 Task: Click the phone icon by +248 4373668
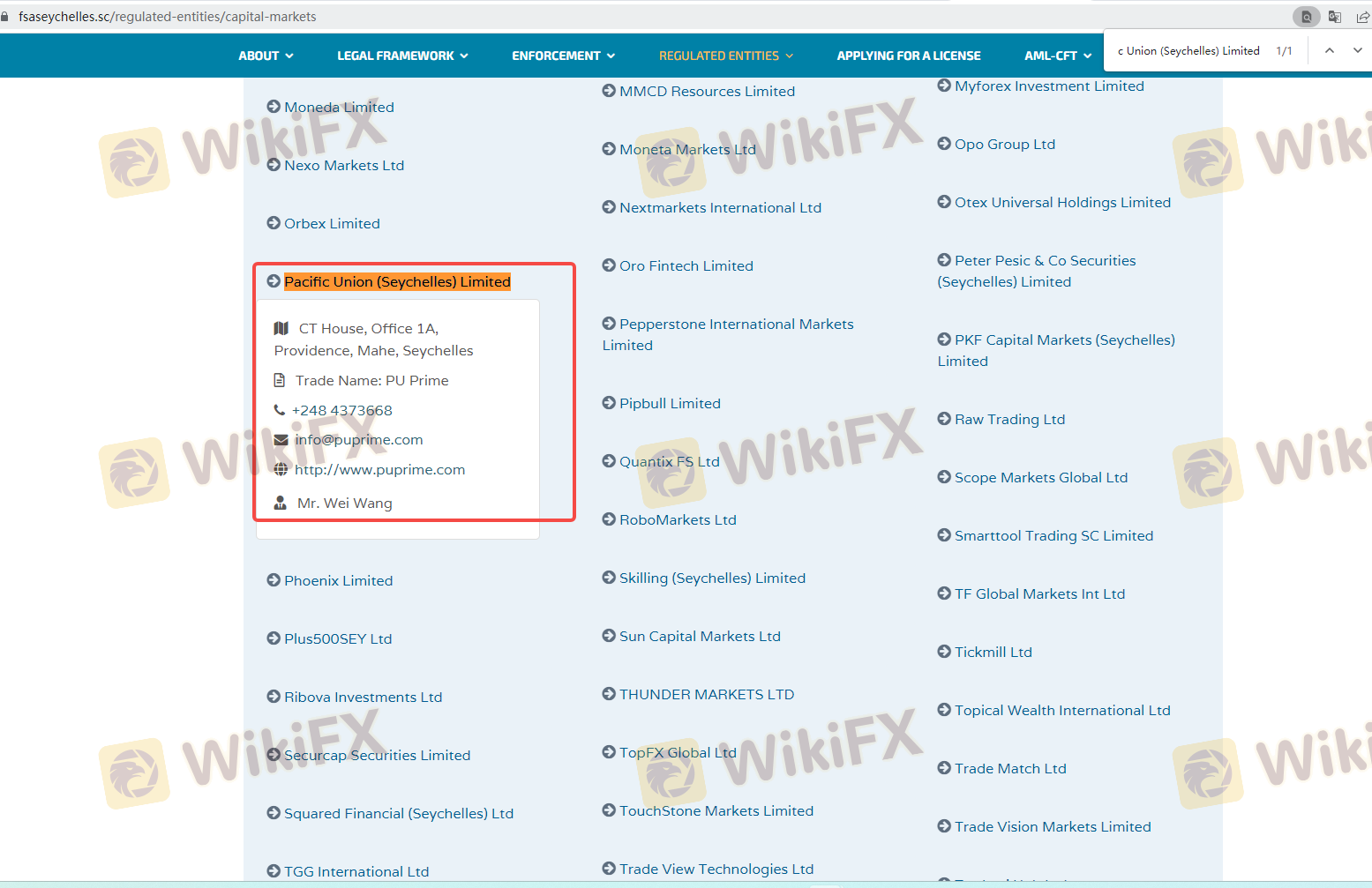(280, 410)
